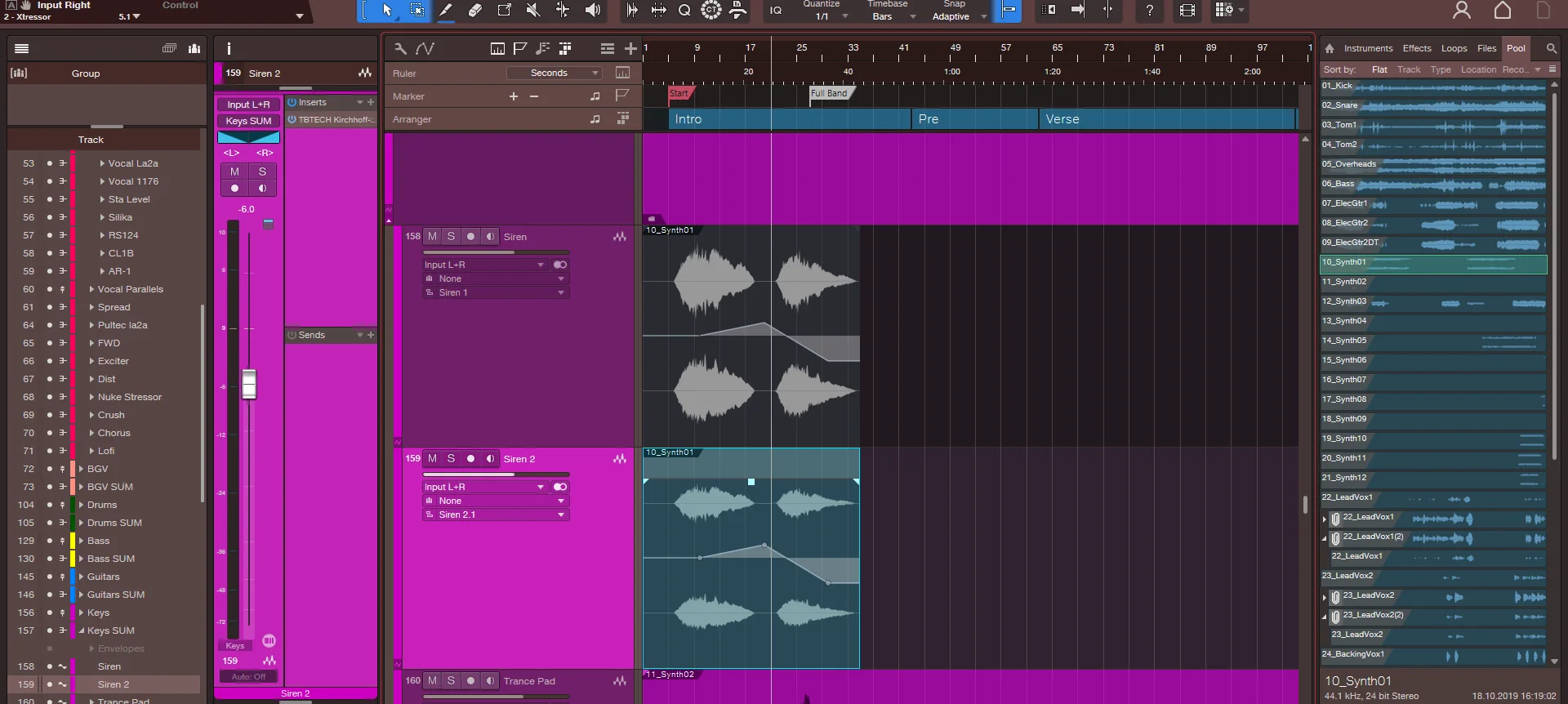Toggle Snap to grid button
Screen dimensions: 1568x704
(1009, 11)
